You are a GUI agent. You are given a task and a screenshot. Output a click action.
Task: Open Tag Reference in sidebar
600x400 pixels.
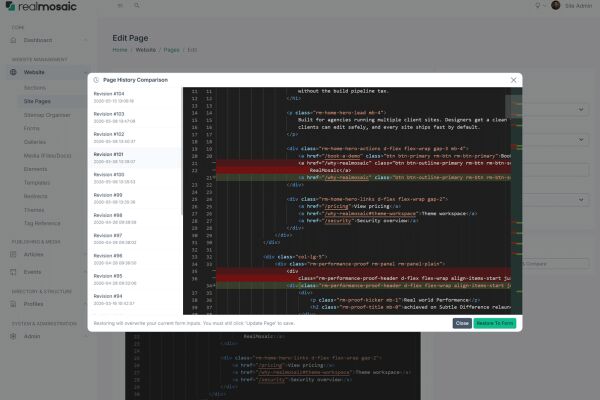(42, 223)
